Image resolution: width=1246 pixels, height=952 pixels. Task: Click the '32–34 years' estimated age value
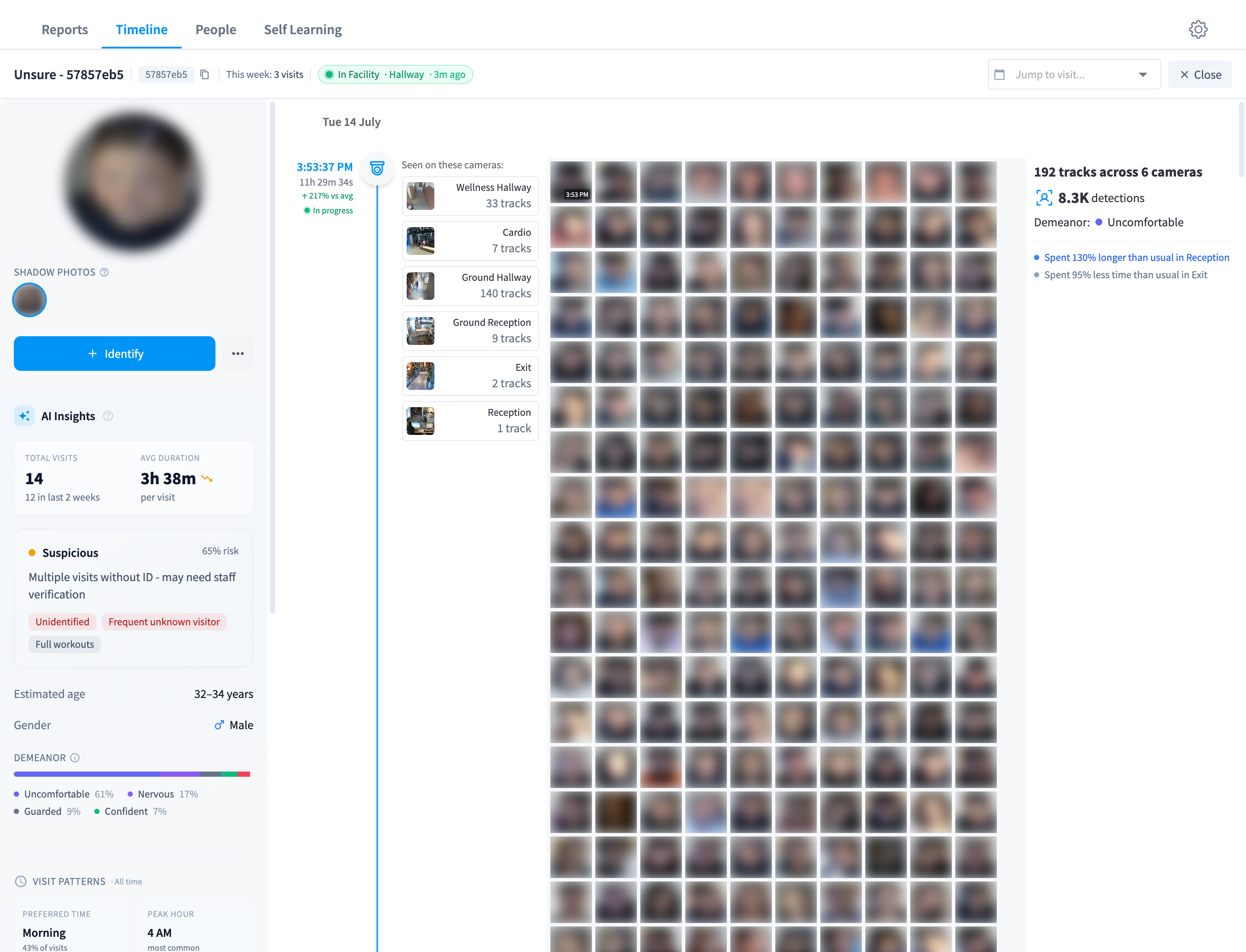[x=223, y=694]
